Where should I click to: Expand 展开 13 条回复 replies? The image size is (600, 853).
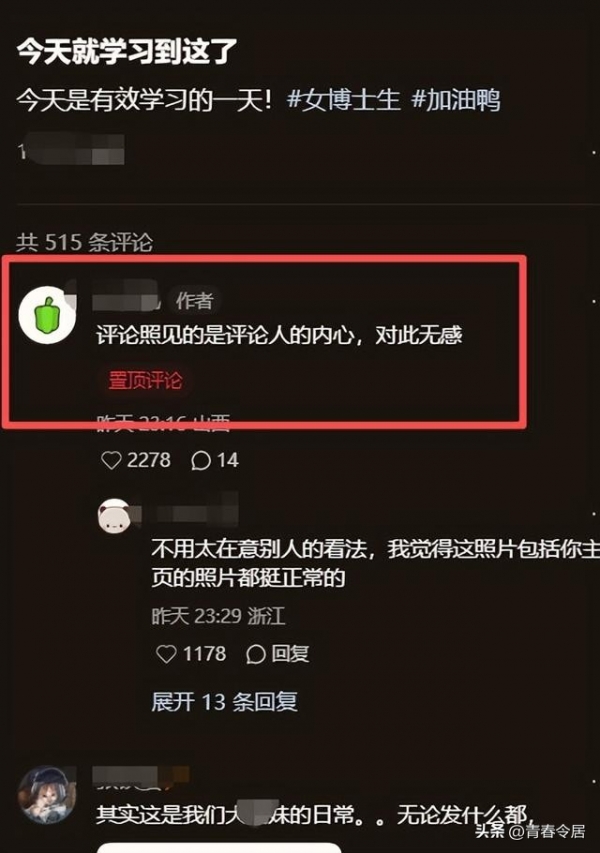pos(225,702)
